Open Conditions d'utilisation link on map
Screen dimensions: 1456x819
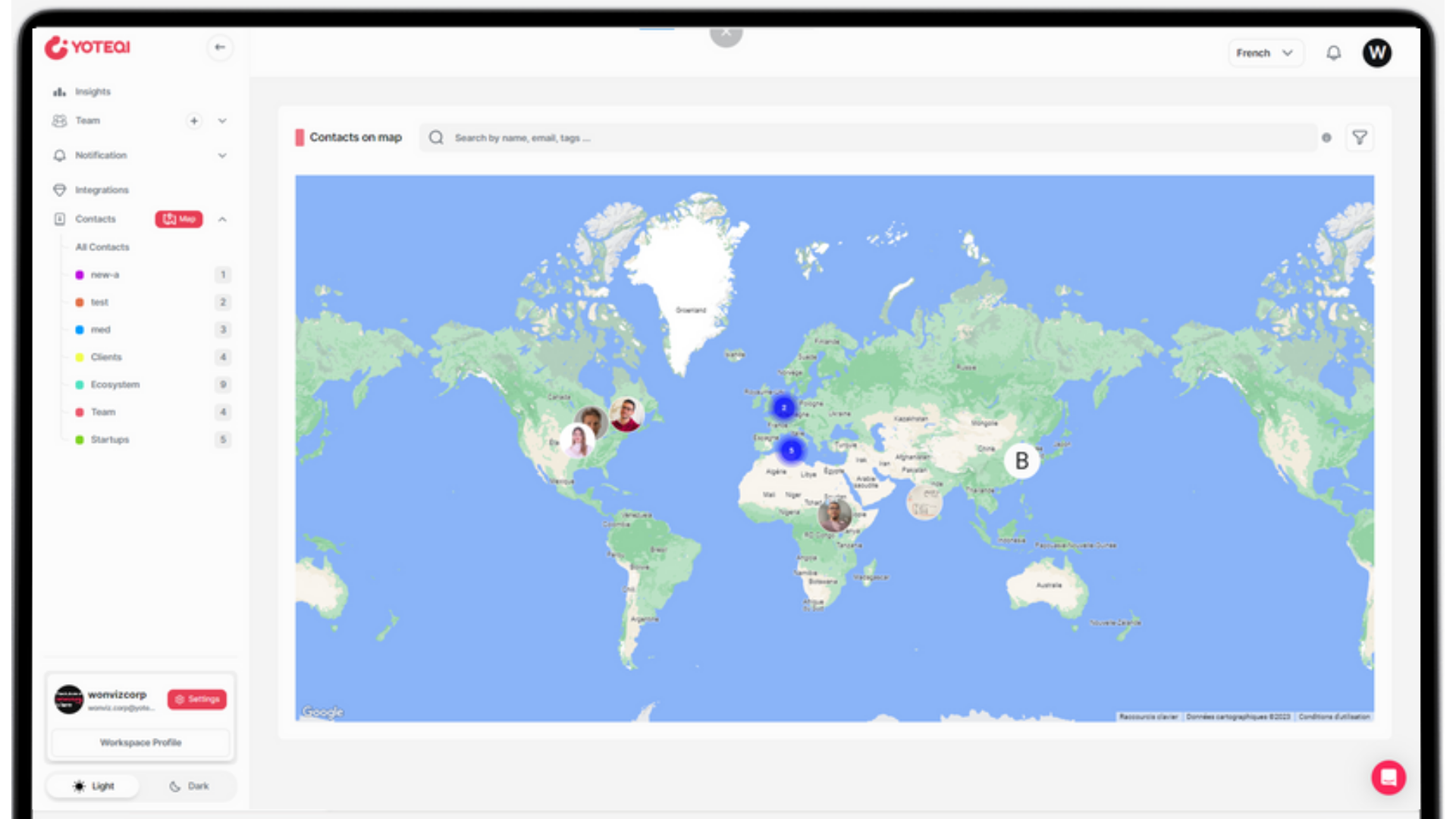pyautogui.click(x=1335, y=717)
